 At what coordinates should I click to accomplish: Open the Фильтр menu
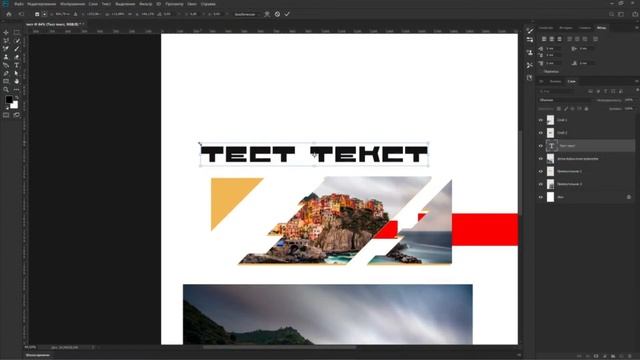click(145, 4)
